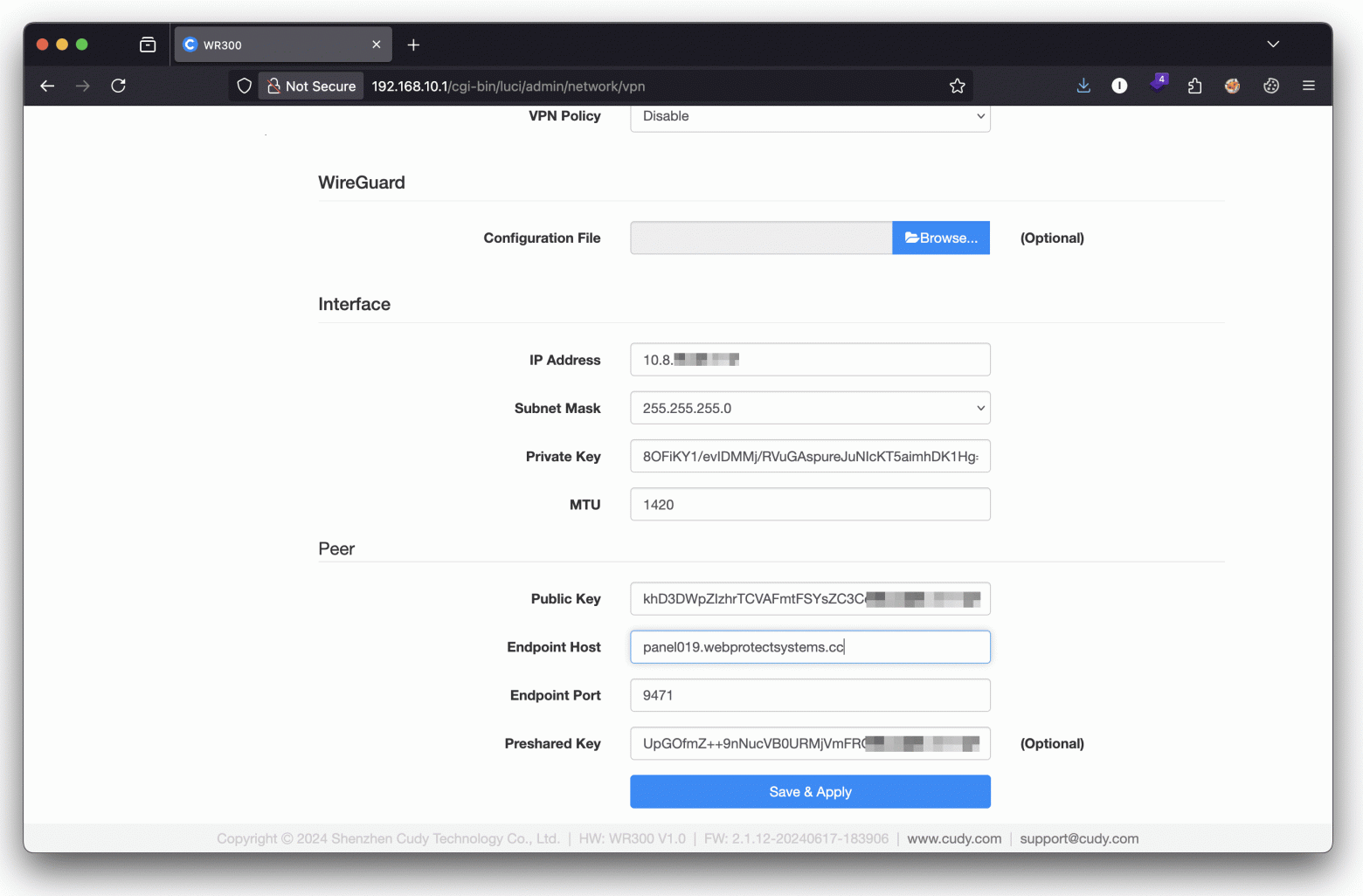The height and width of the screenshot is (896, 1363).
Task: Browse for a WireGuard configuration file
Action: [940, 238]
